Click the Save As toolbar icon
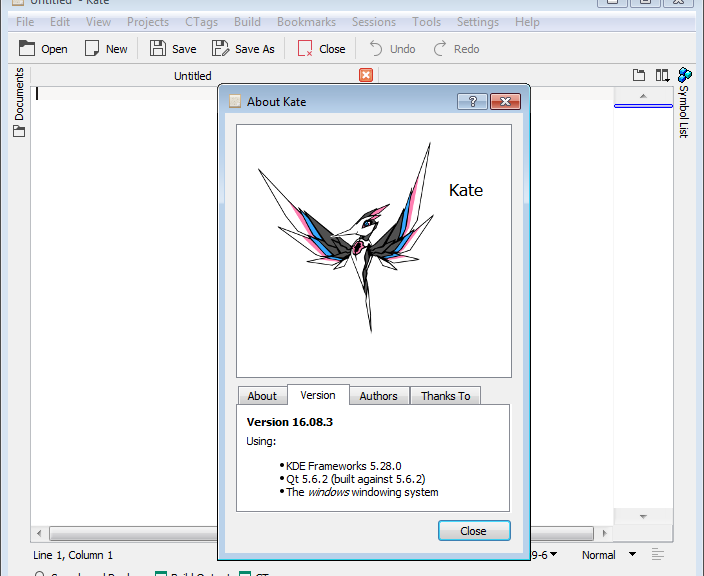The height and width of the screenshot is (576, 704). 220,48
